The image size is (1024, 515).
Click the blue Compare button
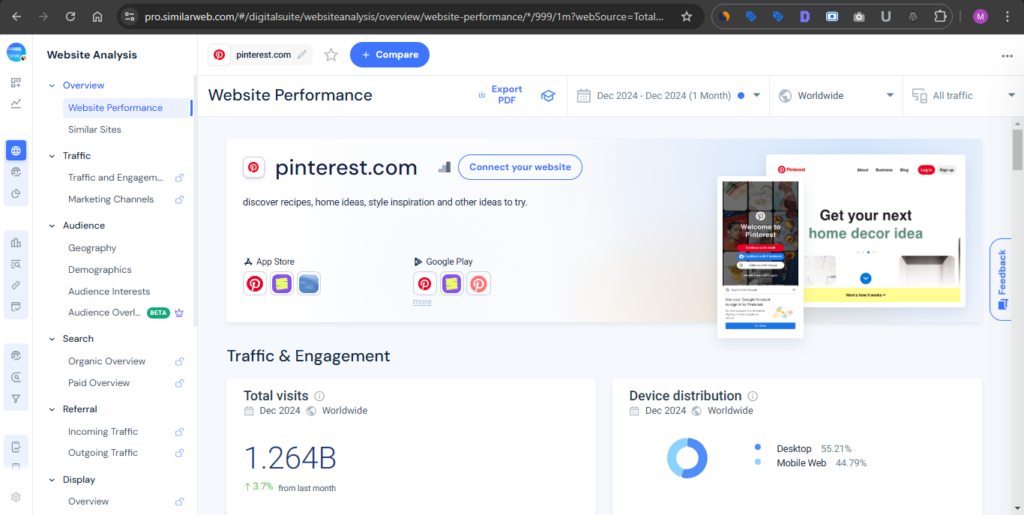pyautogui.click(x=390, y=55)
